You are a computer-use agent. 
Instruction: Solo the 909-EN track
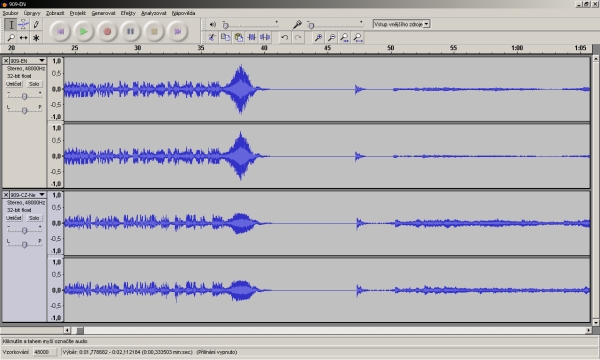[x=34, y=84]
